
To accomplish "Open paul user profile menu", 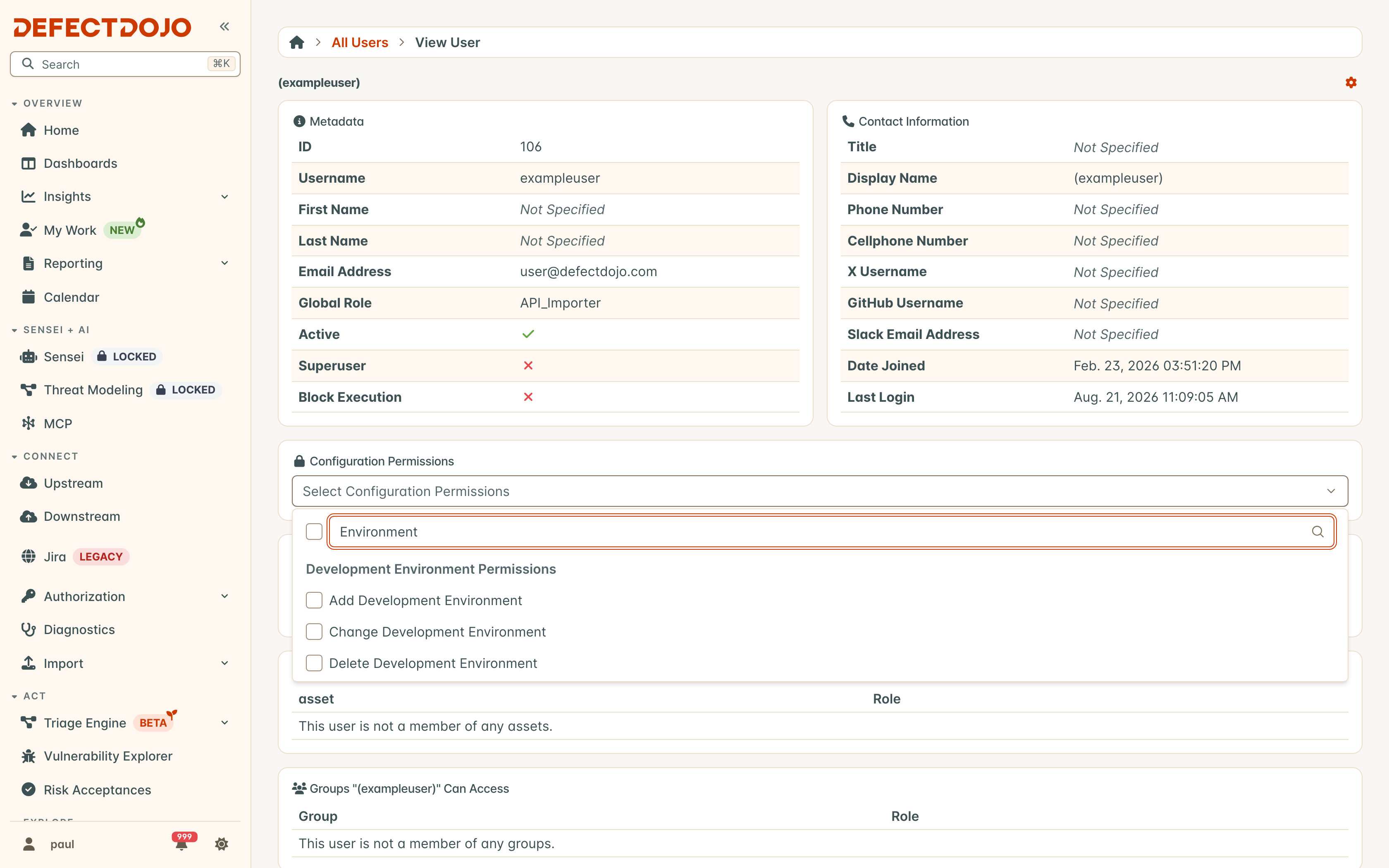I will click(x=49, y=844).
